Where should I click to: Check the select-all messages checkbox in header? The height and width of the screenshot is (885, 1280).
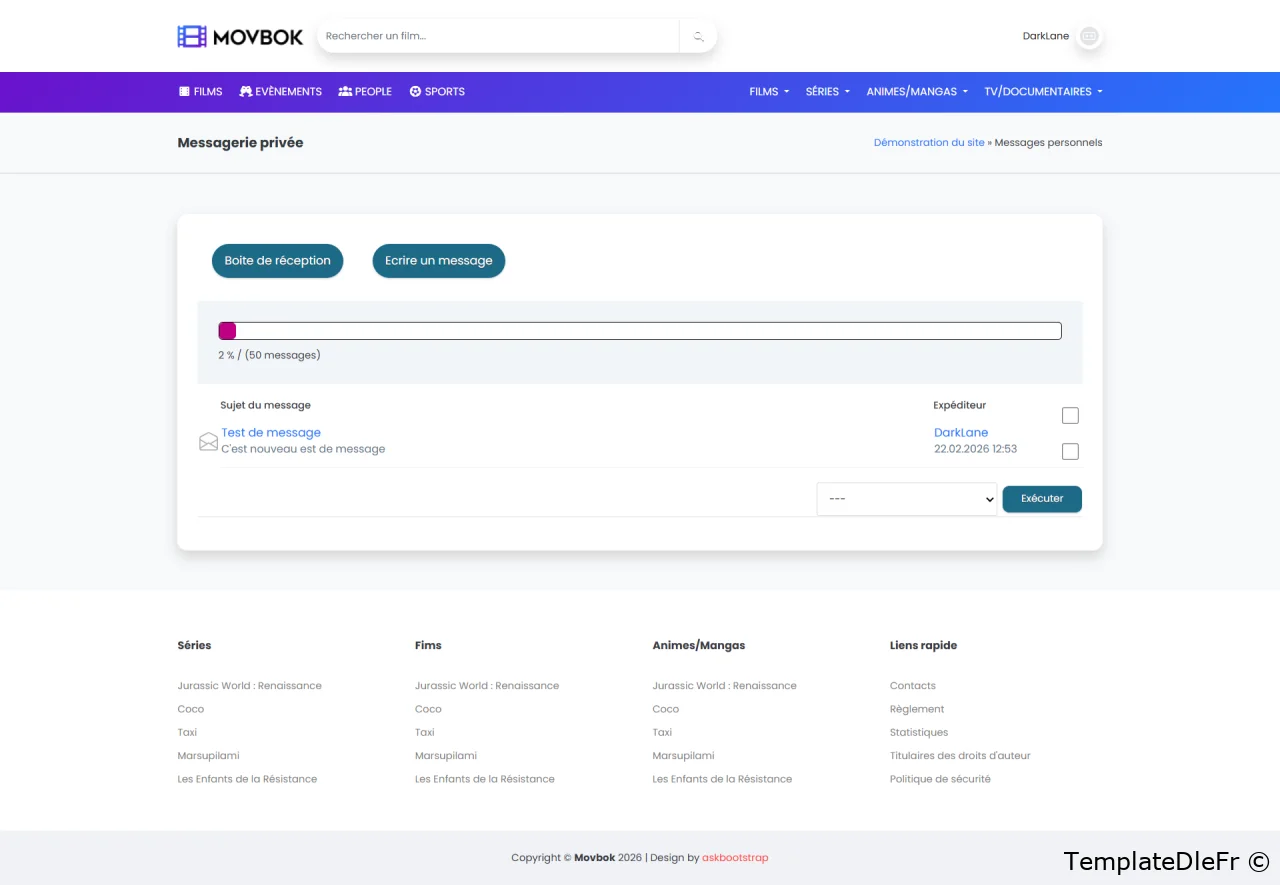[1070, 416]
